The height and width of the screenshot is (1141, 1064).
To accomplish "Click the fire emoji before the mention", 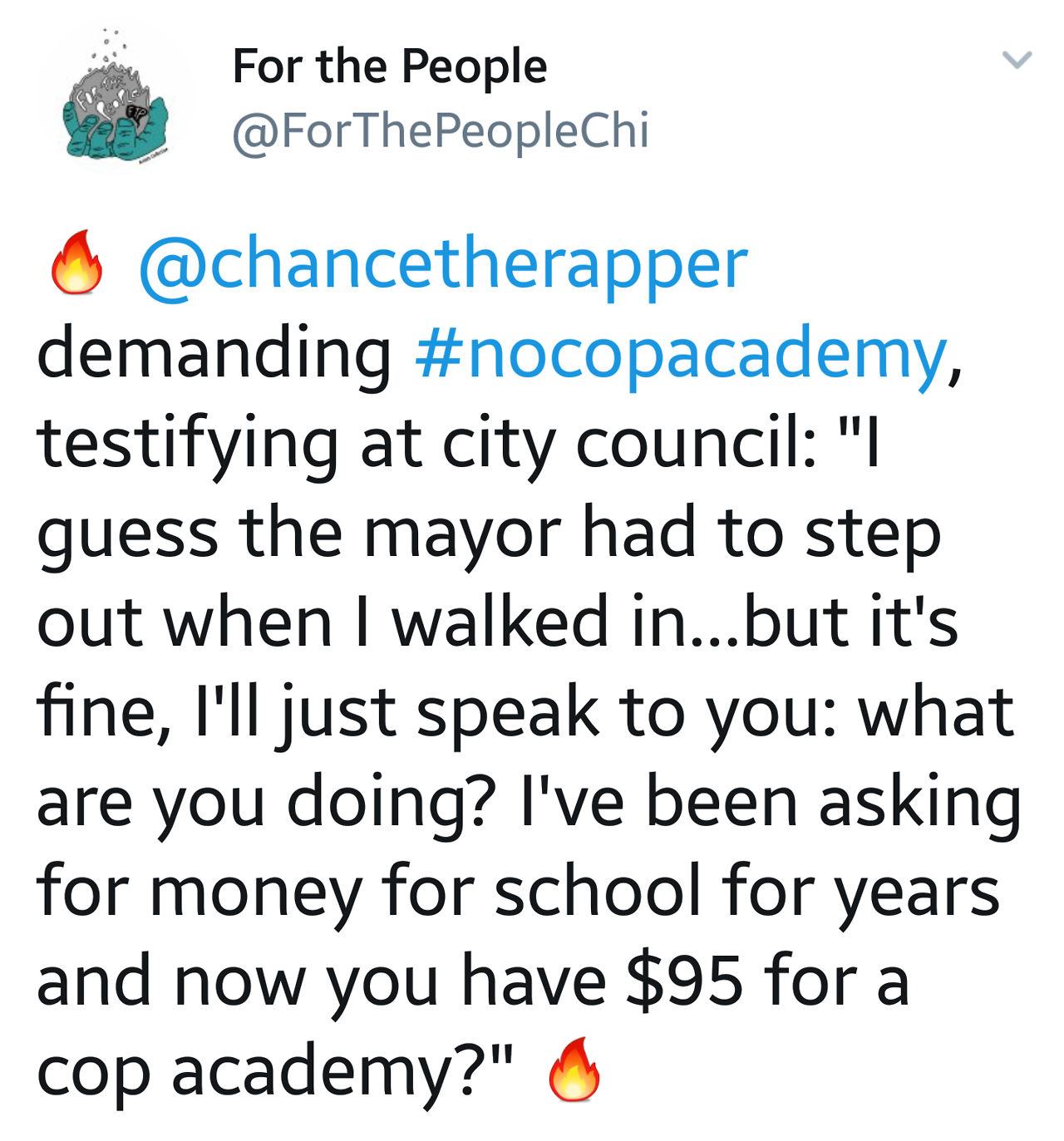I will pyautogui.click(x=77, y=263).
